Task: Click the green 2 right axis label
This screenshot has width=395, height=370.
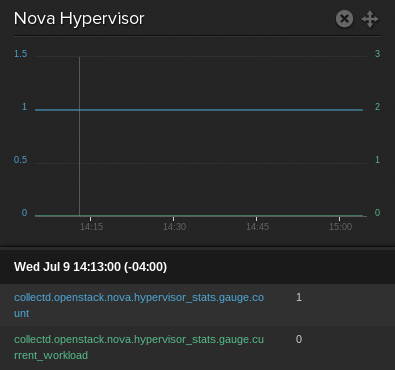Action: pos(377,107)
